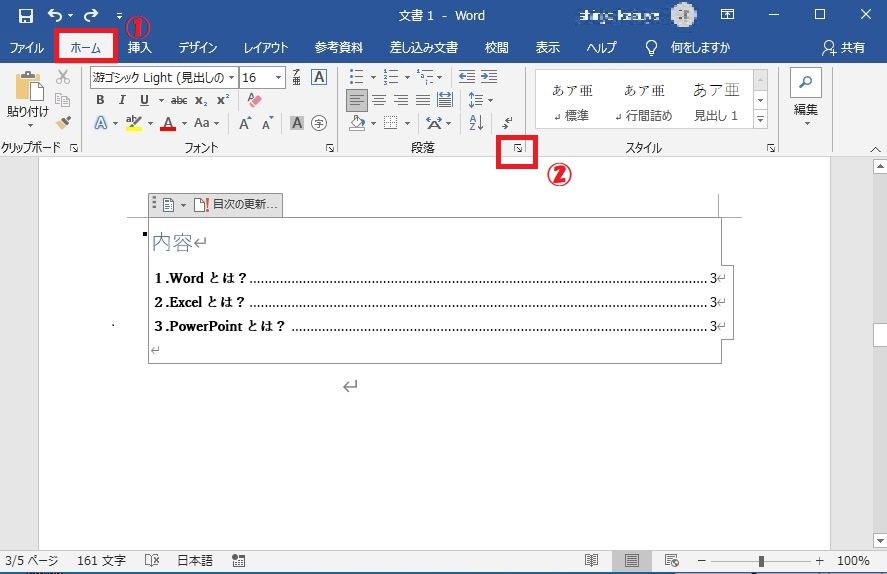Viewport: 887px width, 574px height.
Task: Click the macro recording icon in status bar
Action: click(239, 560)
